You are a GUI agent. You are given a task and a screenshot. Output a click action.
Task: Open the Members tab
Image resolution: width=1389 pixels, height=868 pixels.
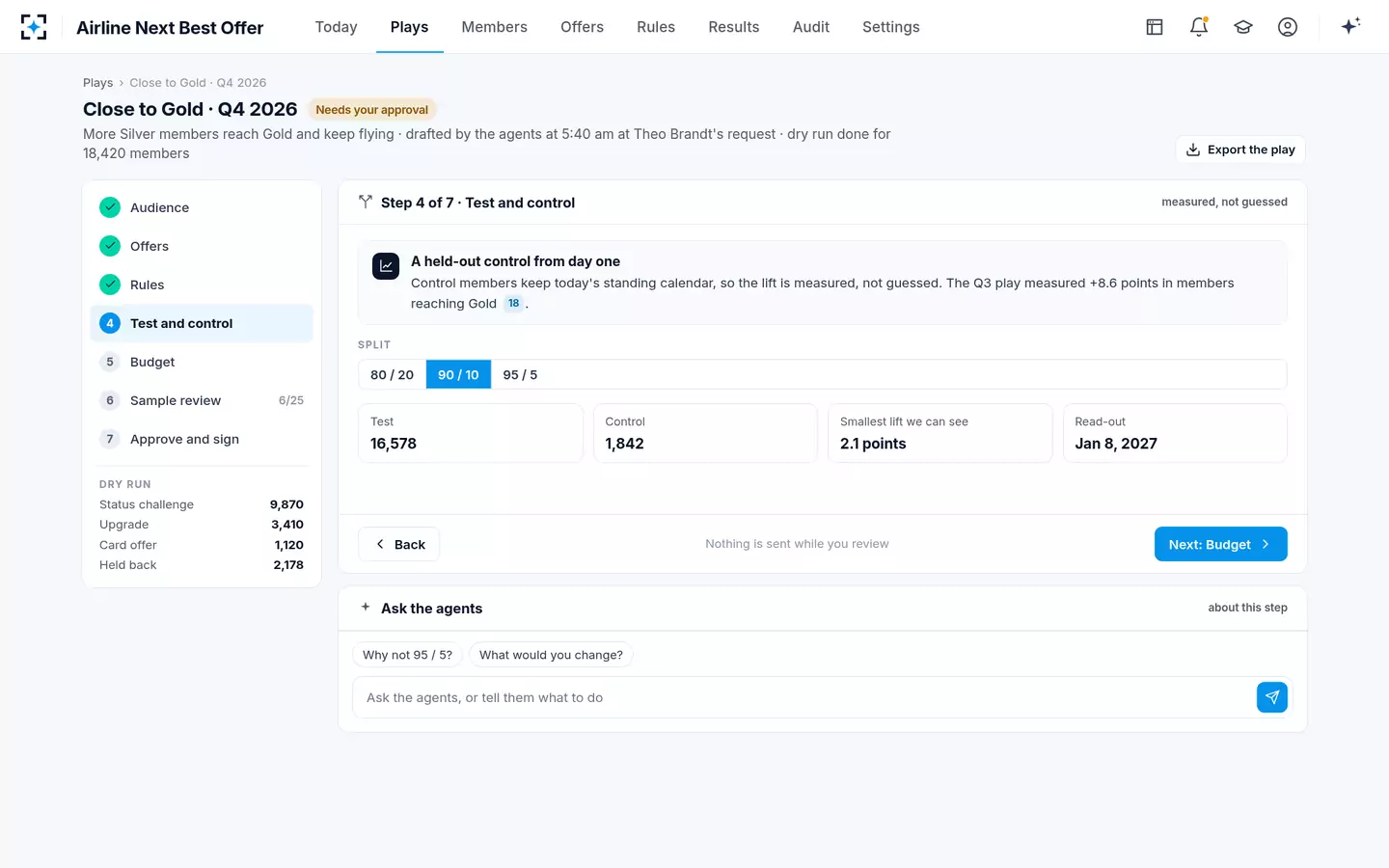(x=494, y=27)
